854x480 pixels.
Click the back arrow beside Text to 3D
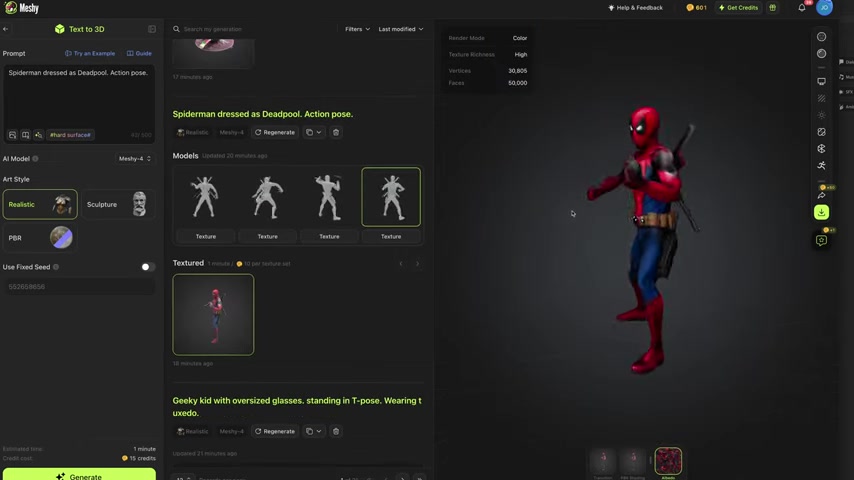point(6,29)
